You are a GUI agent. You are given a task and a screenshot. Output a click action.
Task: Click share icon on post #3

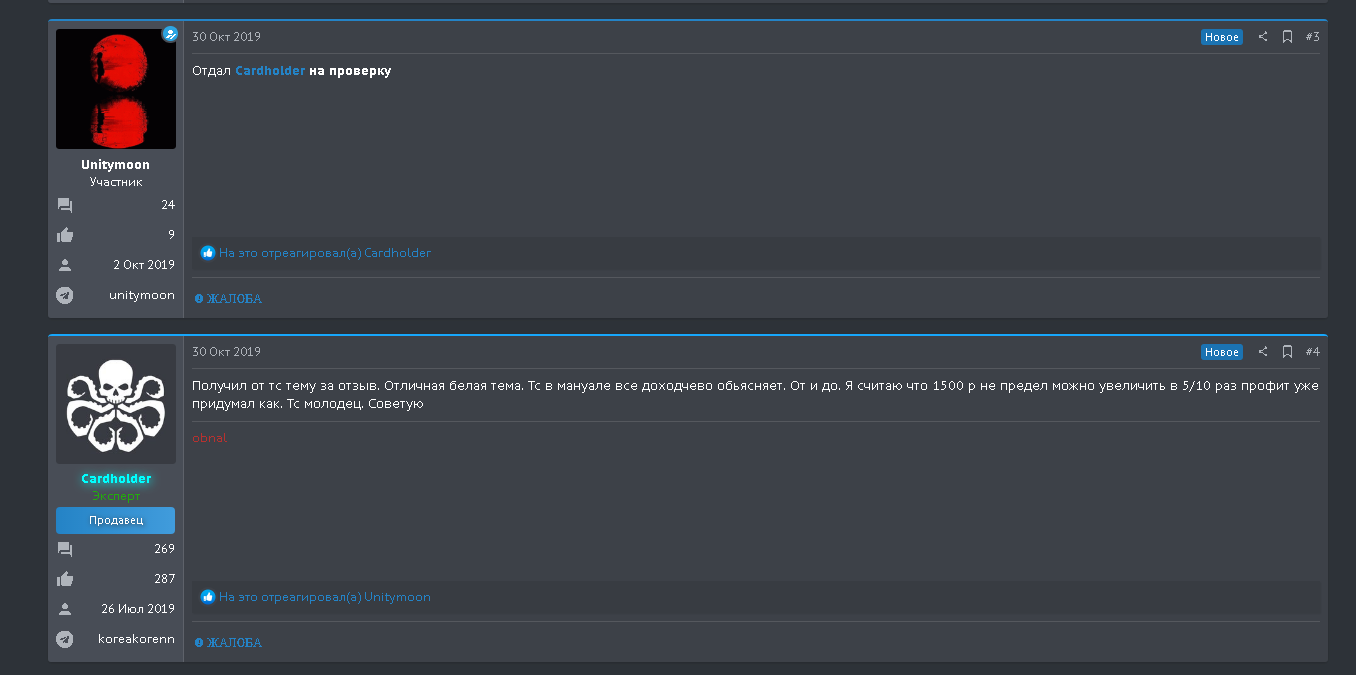[1263, 37]
